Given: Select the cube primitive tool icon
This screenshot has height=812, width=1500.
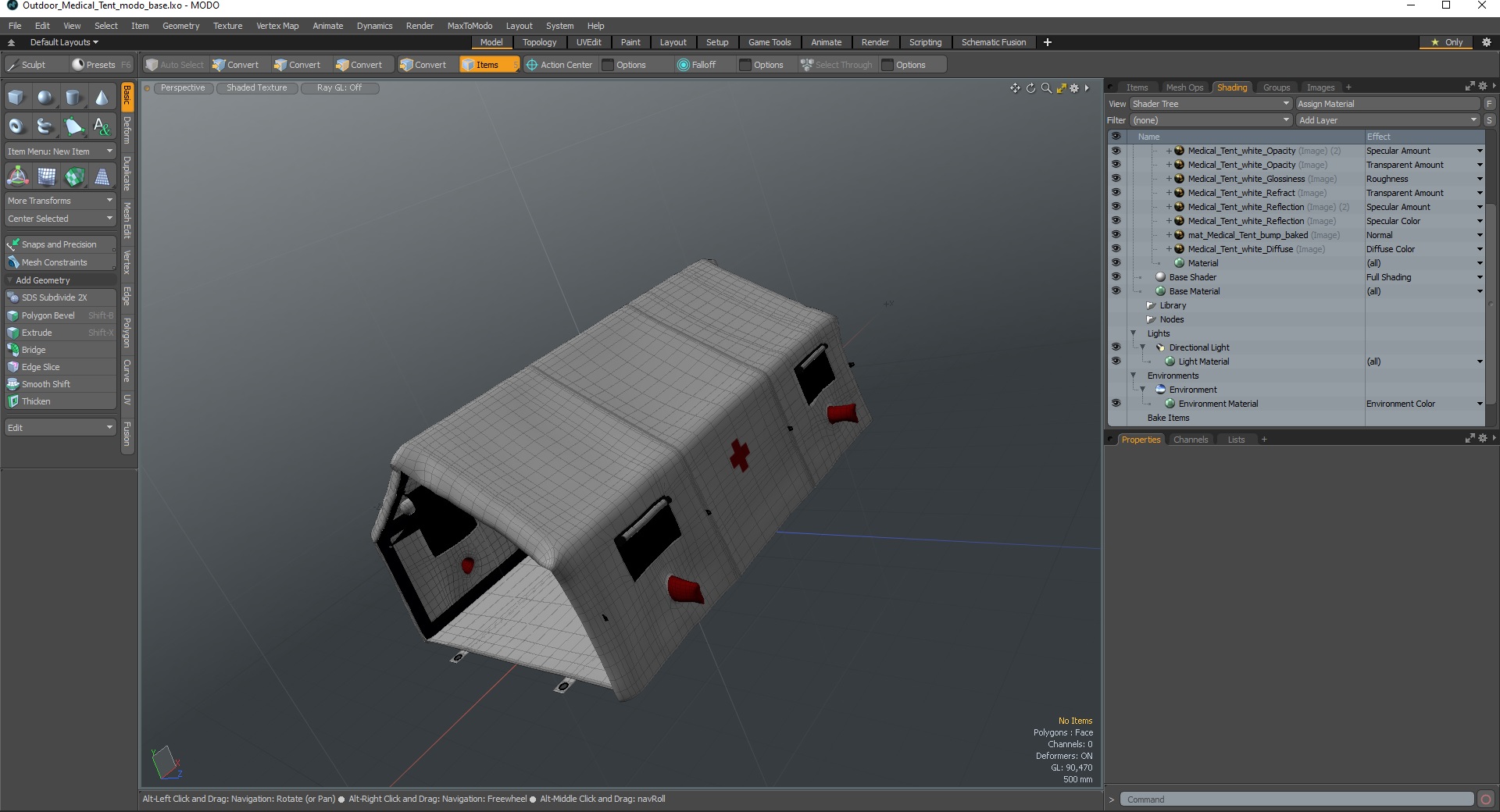Looking at the screenshot, I should [16, 98].
